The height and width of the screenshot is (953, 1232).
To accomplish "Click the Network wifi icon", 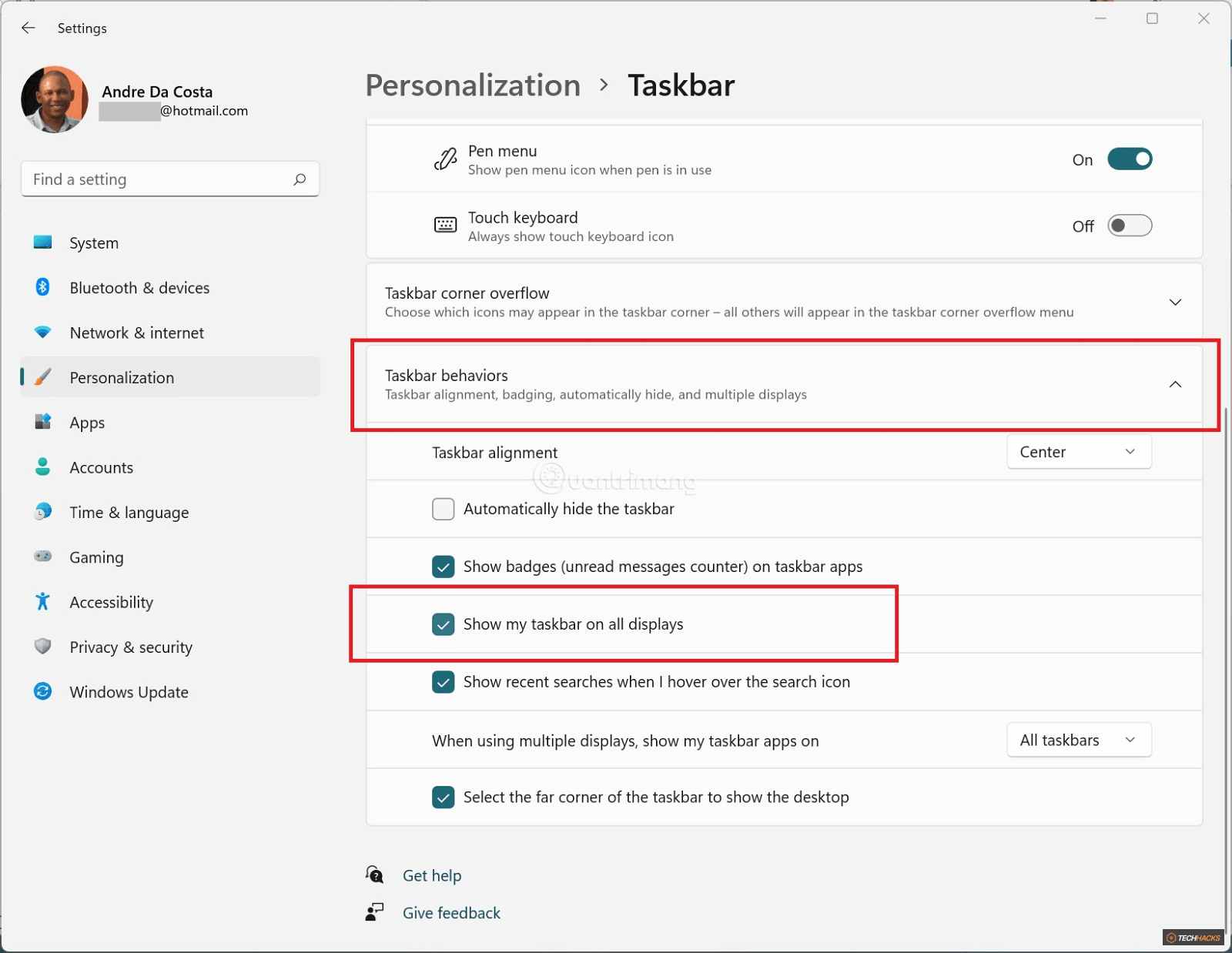I will click(43, 332).
